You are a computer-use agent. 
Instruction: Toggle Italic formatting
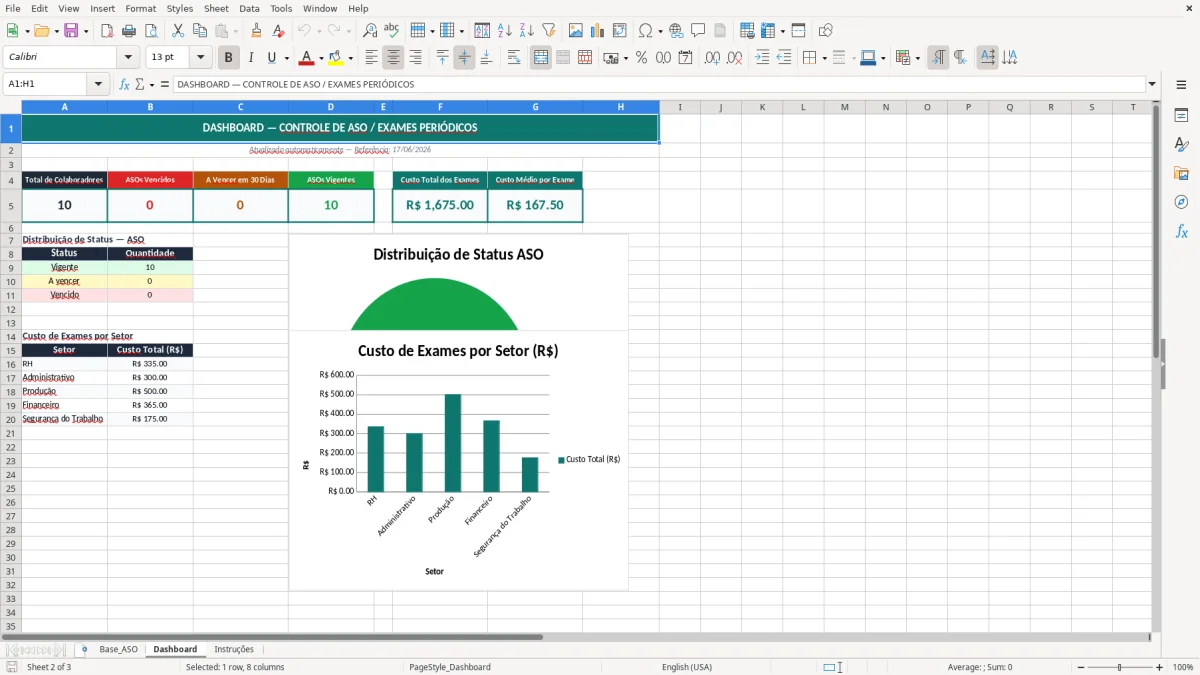[250, 58]
